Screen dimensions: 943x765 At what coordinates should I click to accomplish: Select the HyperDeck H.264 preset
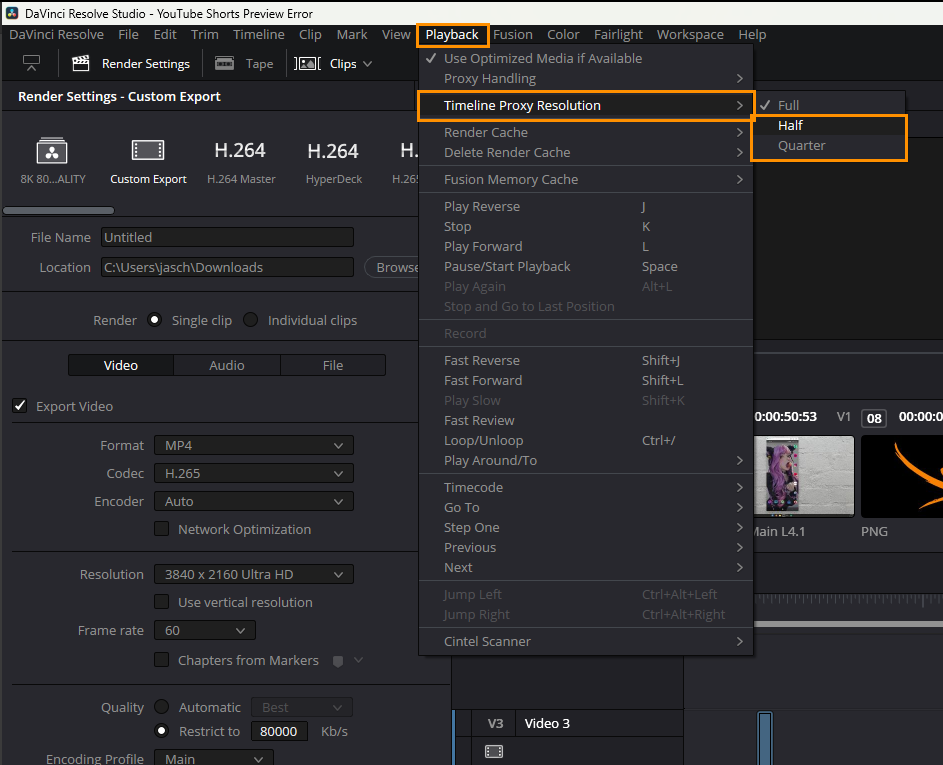[334, 161]
